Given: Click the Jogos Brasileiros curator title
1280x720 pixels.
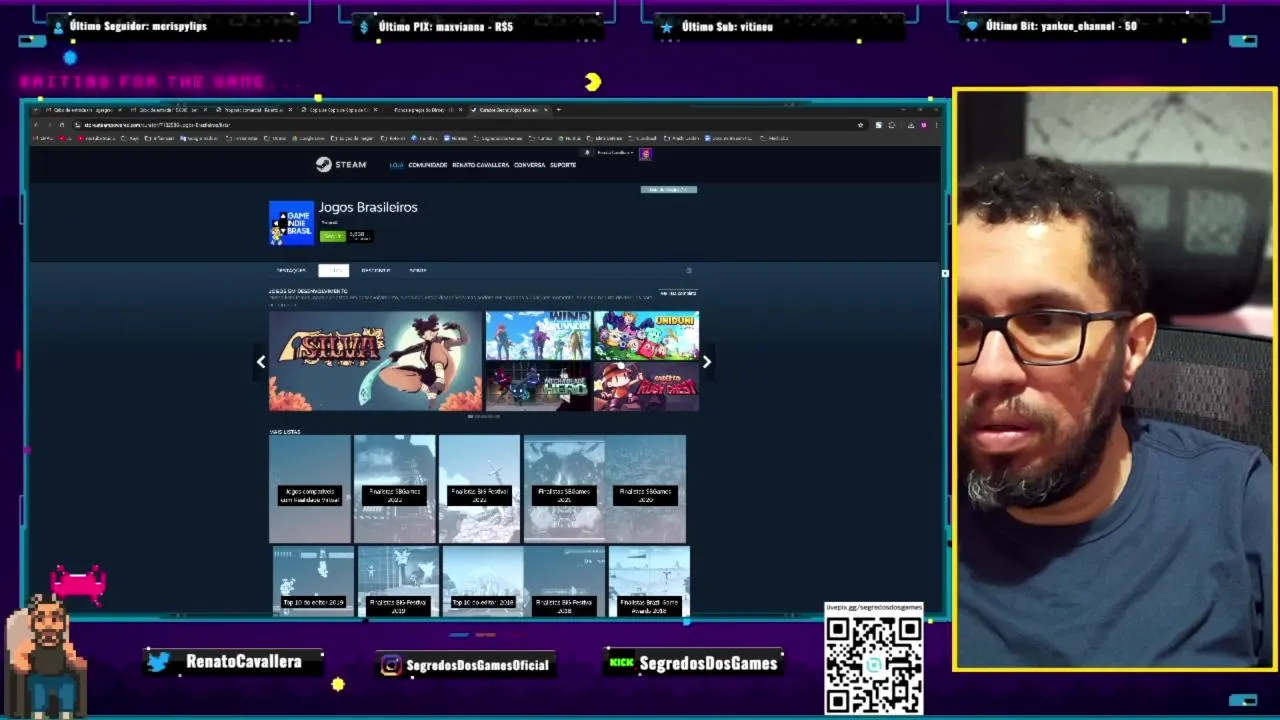Looking at the screenshot, I should pyautogui.click(x=368, y=207).
